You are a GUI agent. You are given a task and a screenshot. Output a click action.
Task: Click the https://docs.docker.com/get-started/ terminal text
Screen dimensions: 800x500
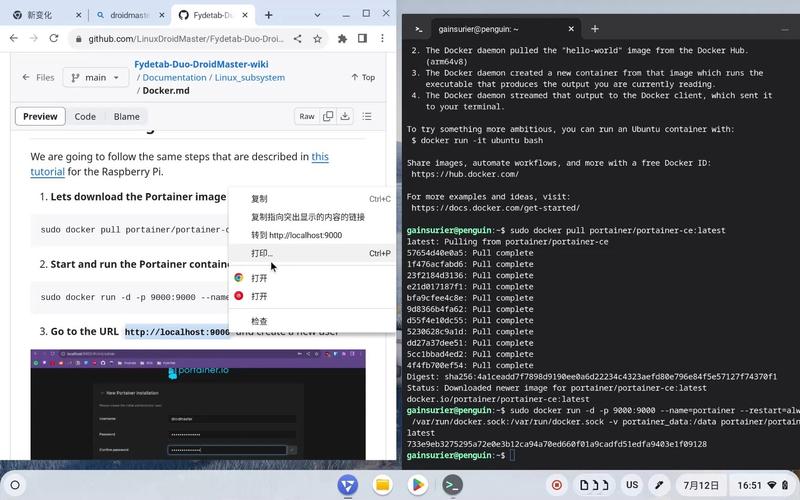coord(495,208)
